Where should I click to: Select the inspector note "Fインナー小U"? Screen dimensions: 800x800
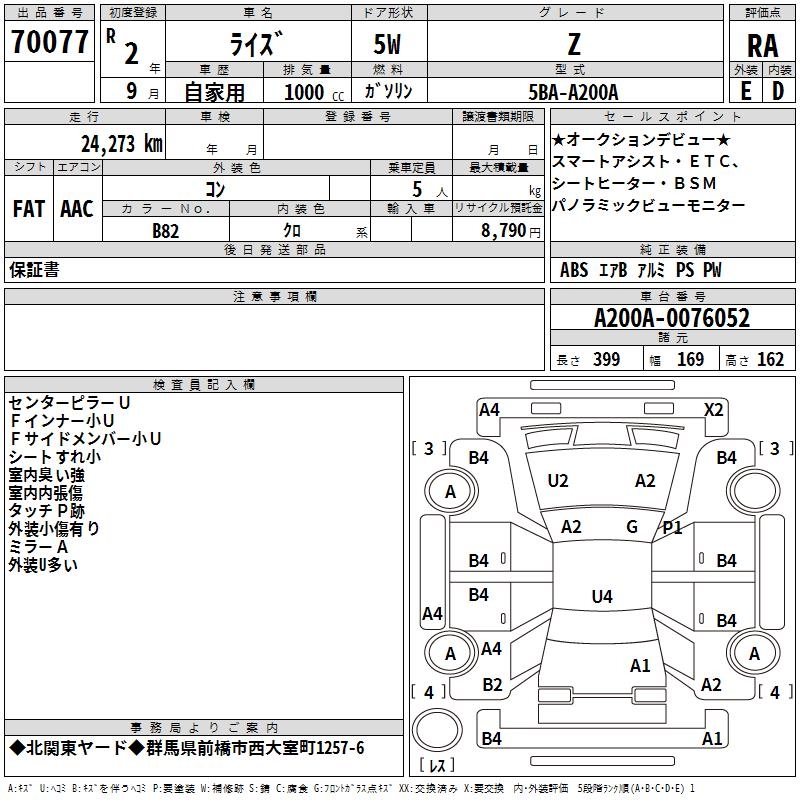click(62, 420)
